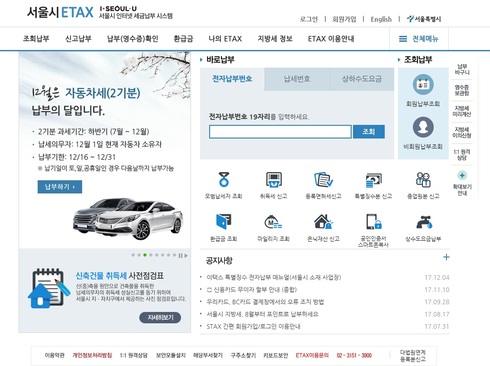Focus the 전자납부번호 input field

280,132
